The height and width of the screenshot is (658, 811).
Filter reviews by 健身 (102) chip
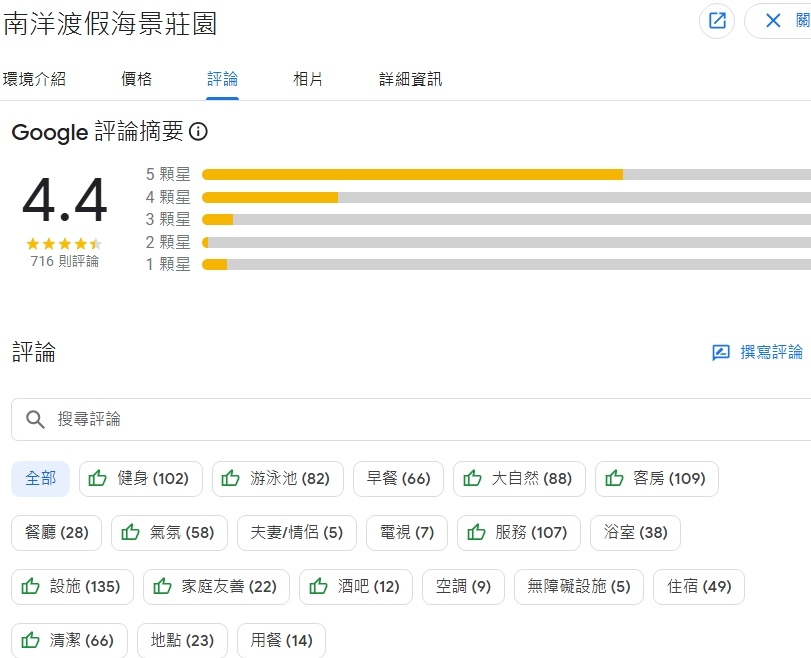click(141, 479)
